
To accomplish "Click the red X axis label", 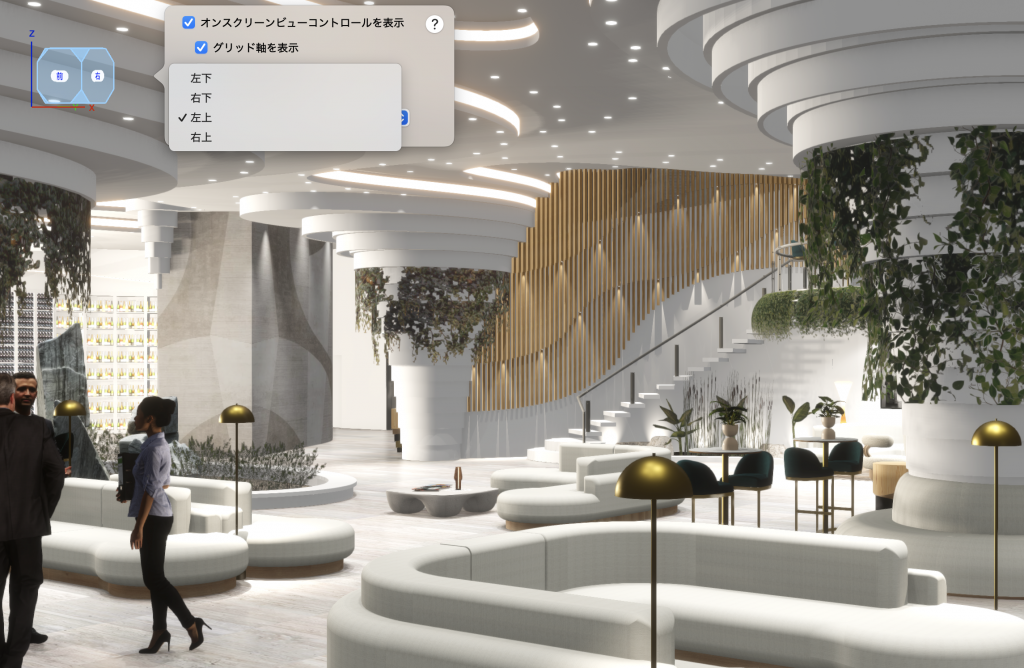I will click(x=92, y=107).
